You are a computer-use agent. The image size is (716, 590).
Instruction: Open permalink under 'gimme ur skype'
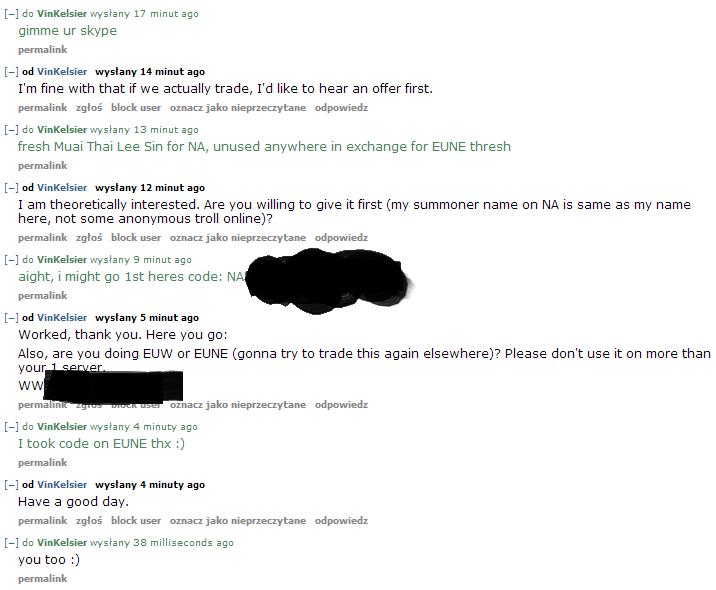tap(42, 50)
